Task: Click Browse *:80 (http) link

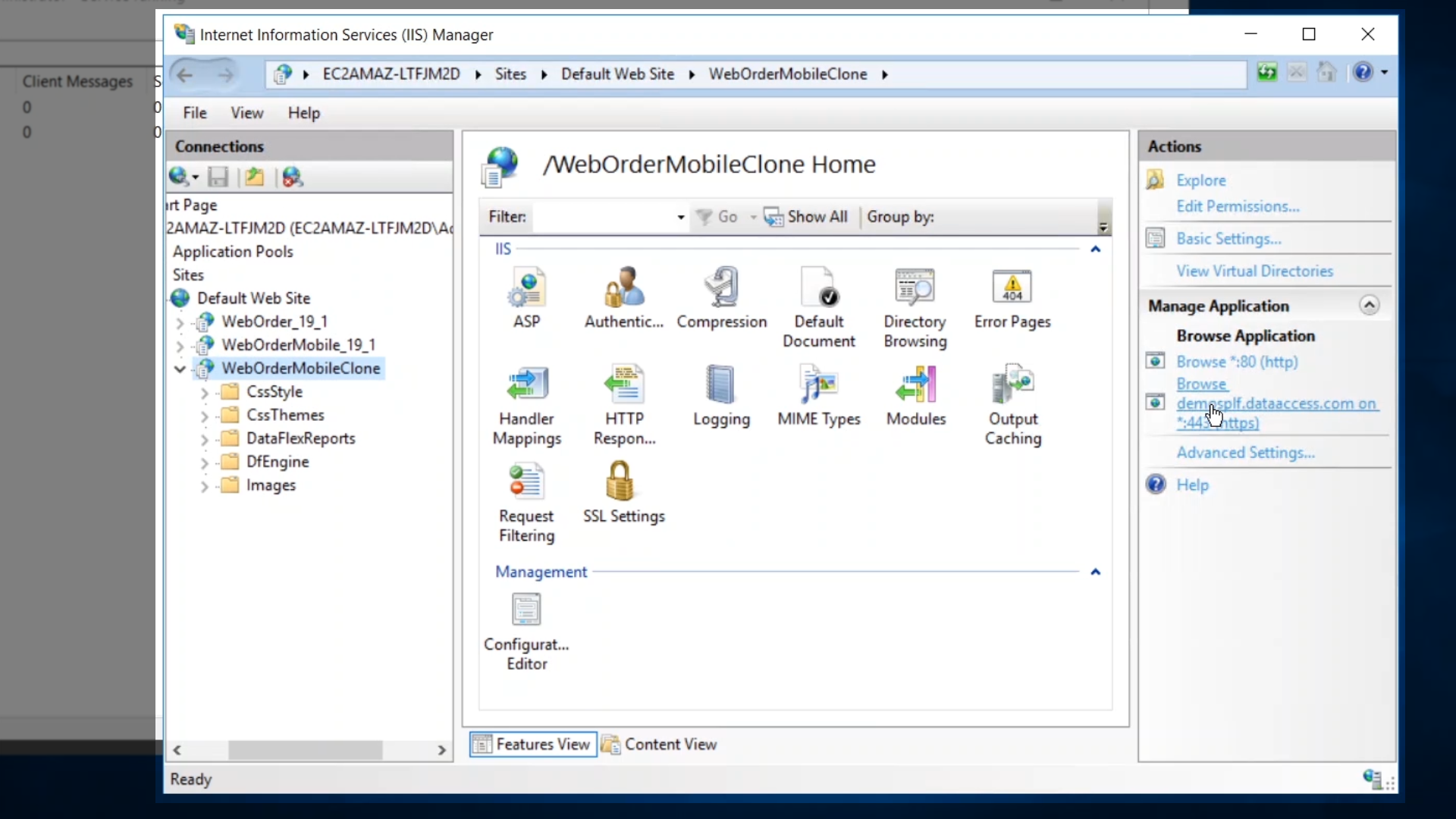Action: tap(1237, 362)
